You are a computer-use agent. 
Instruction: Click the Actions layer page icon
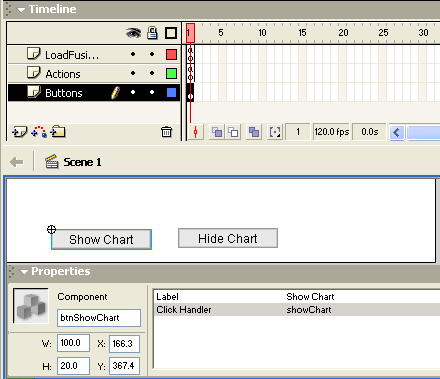[x=33, y=73]
